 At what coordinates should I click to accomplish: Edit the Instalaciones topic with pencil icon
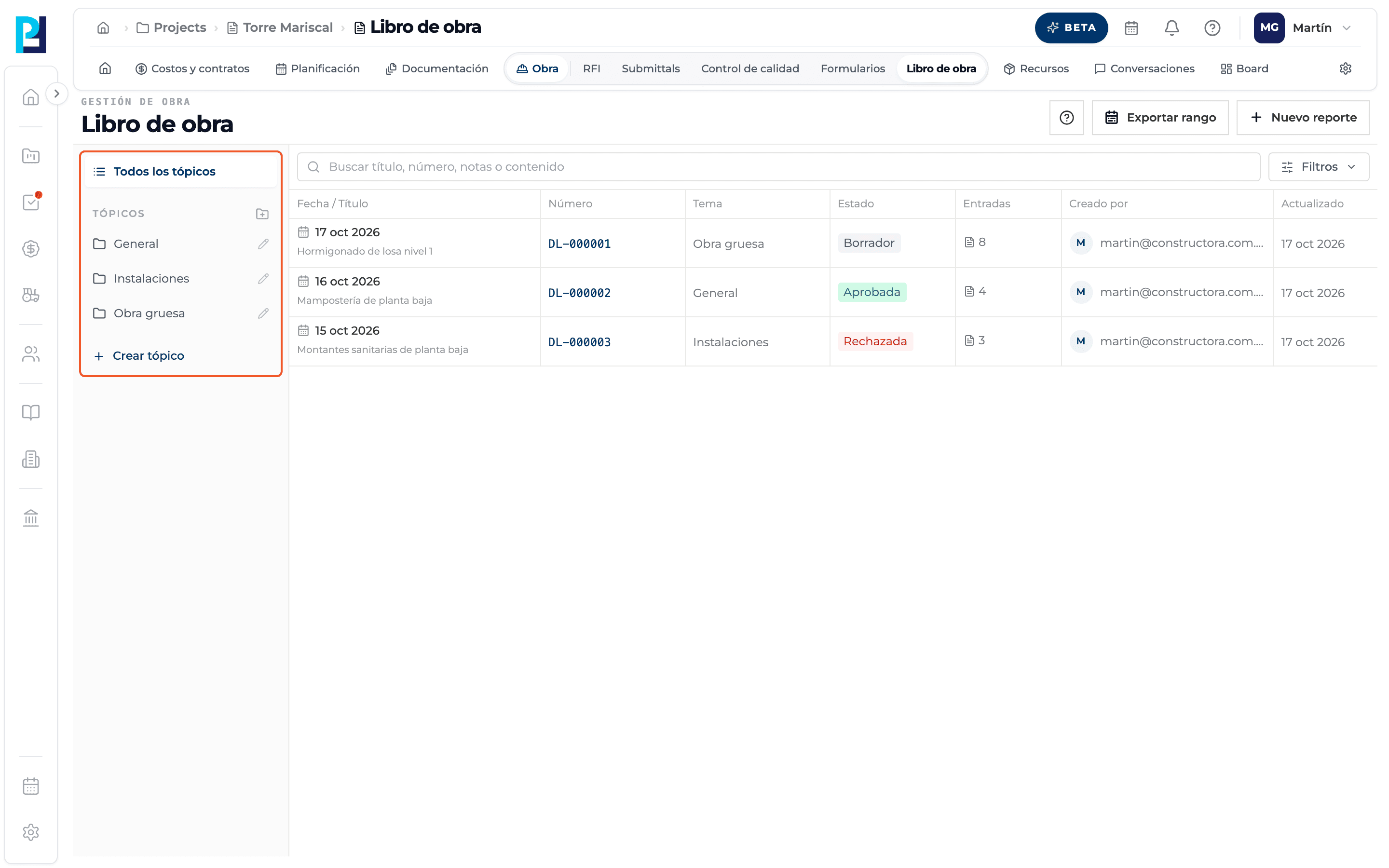pyautogui.click(x=263, y=278)
